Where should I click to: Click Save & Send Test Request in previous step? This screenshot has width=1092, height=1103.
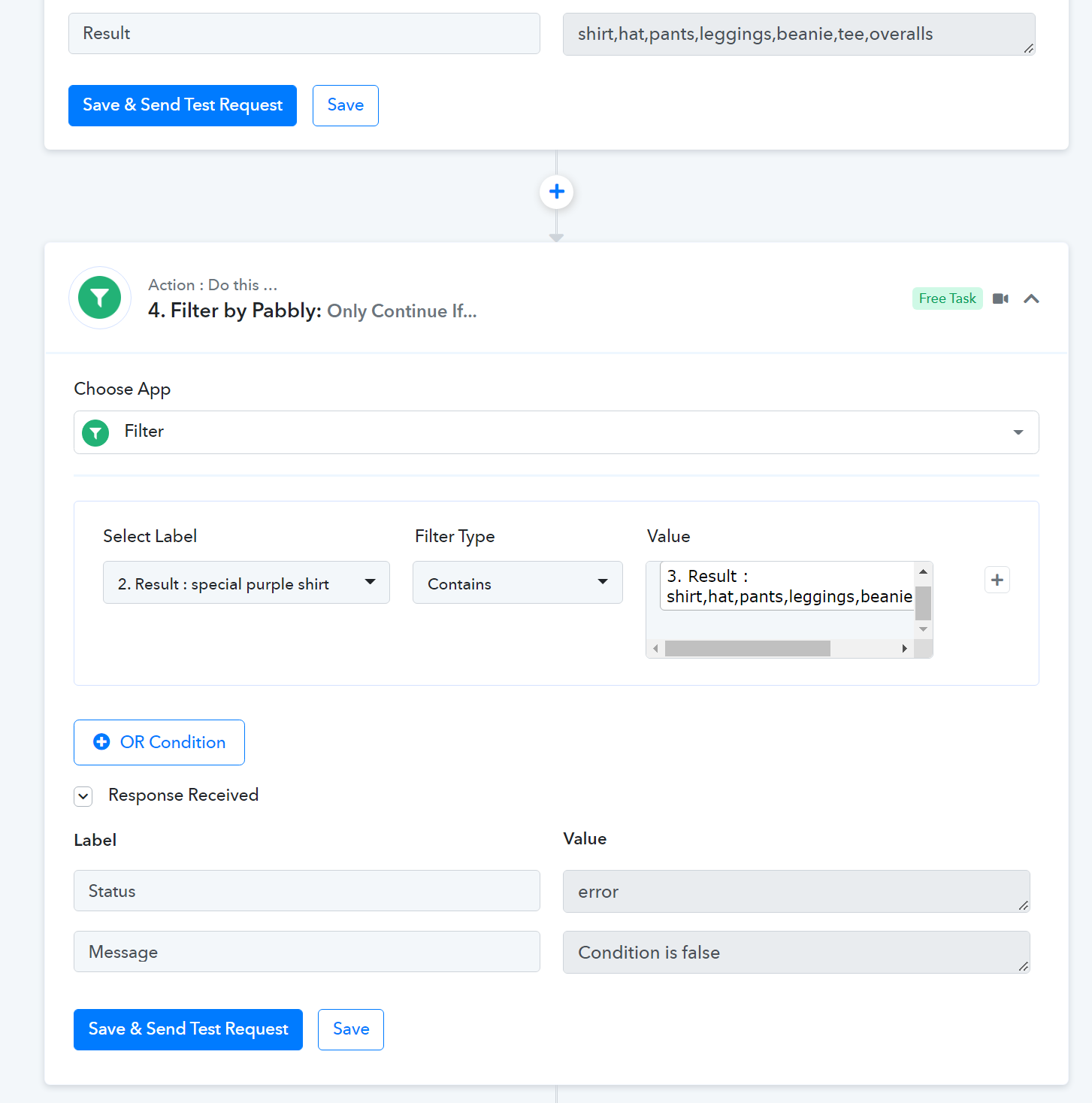183,105
